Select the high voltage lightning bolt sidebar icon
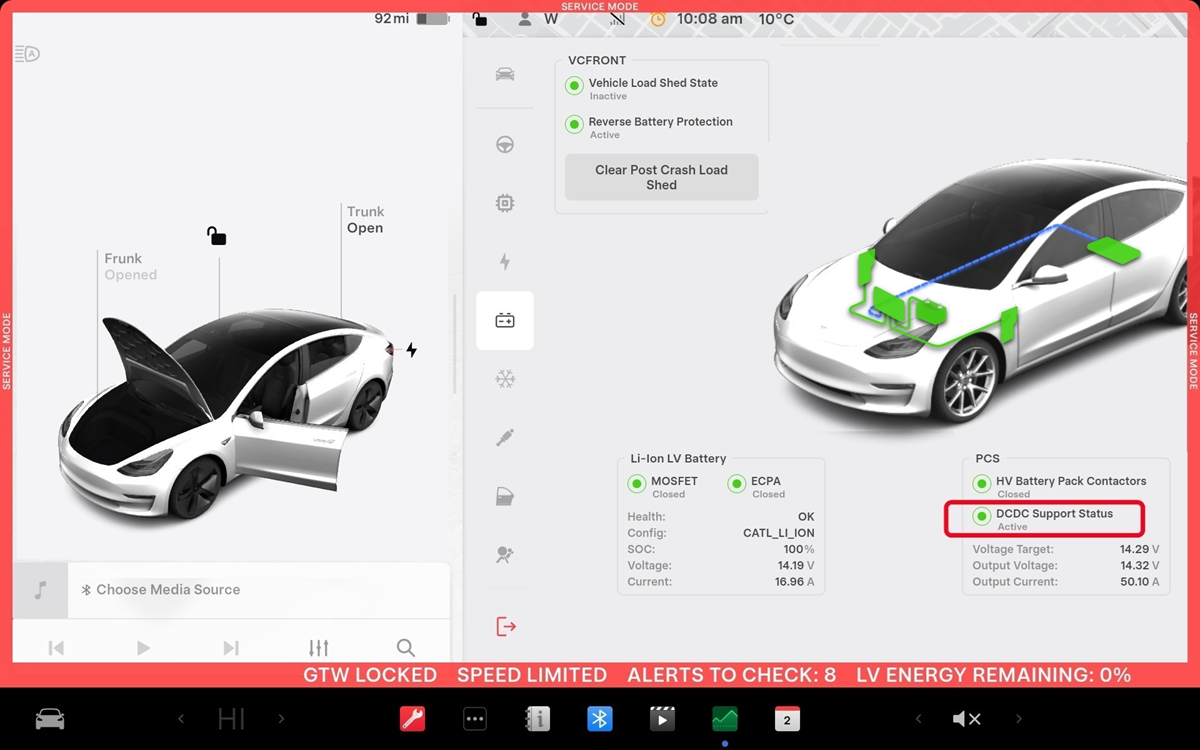Viewport: 1200px width, 750px height. [505, 262]
